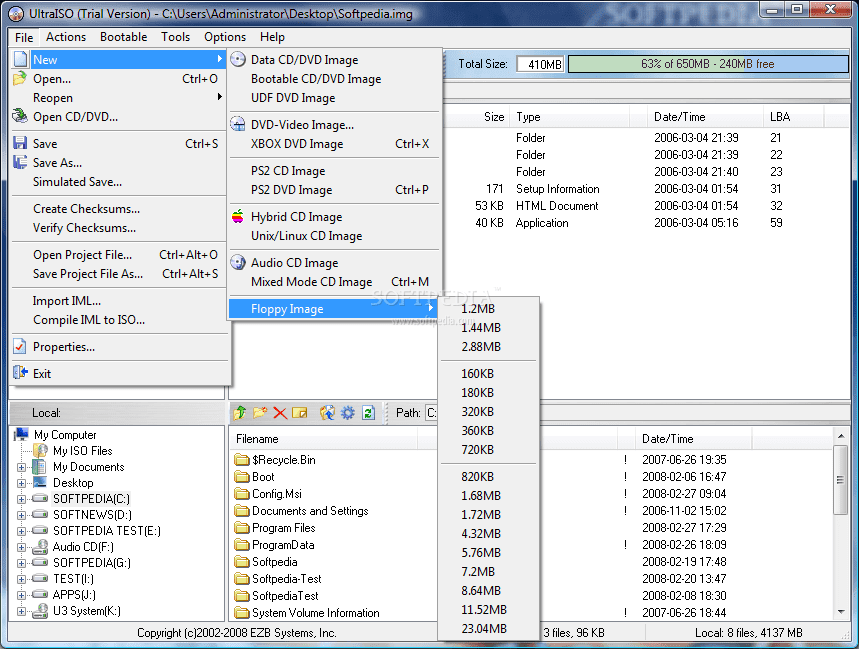
Task: Click the Total Size field showing 410MB
Action: click(540, 63)
